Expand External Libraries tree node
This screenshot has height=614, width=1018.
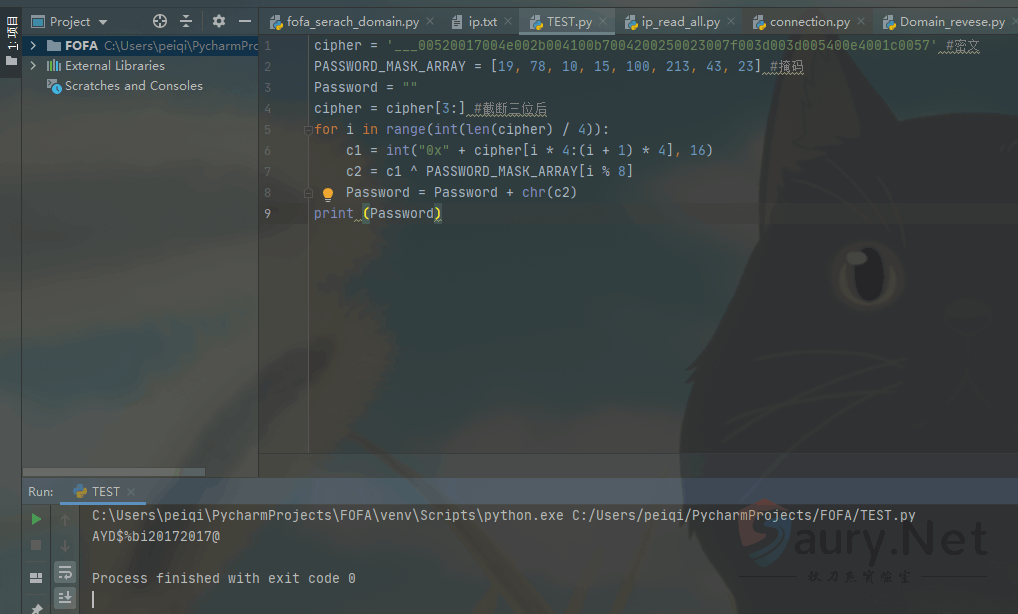(34, 66)
